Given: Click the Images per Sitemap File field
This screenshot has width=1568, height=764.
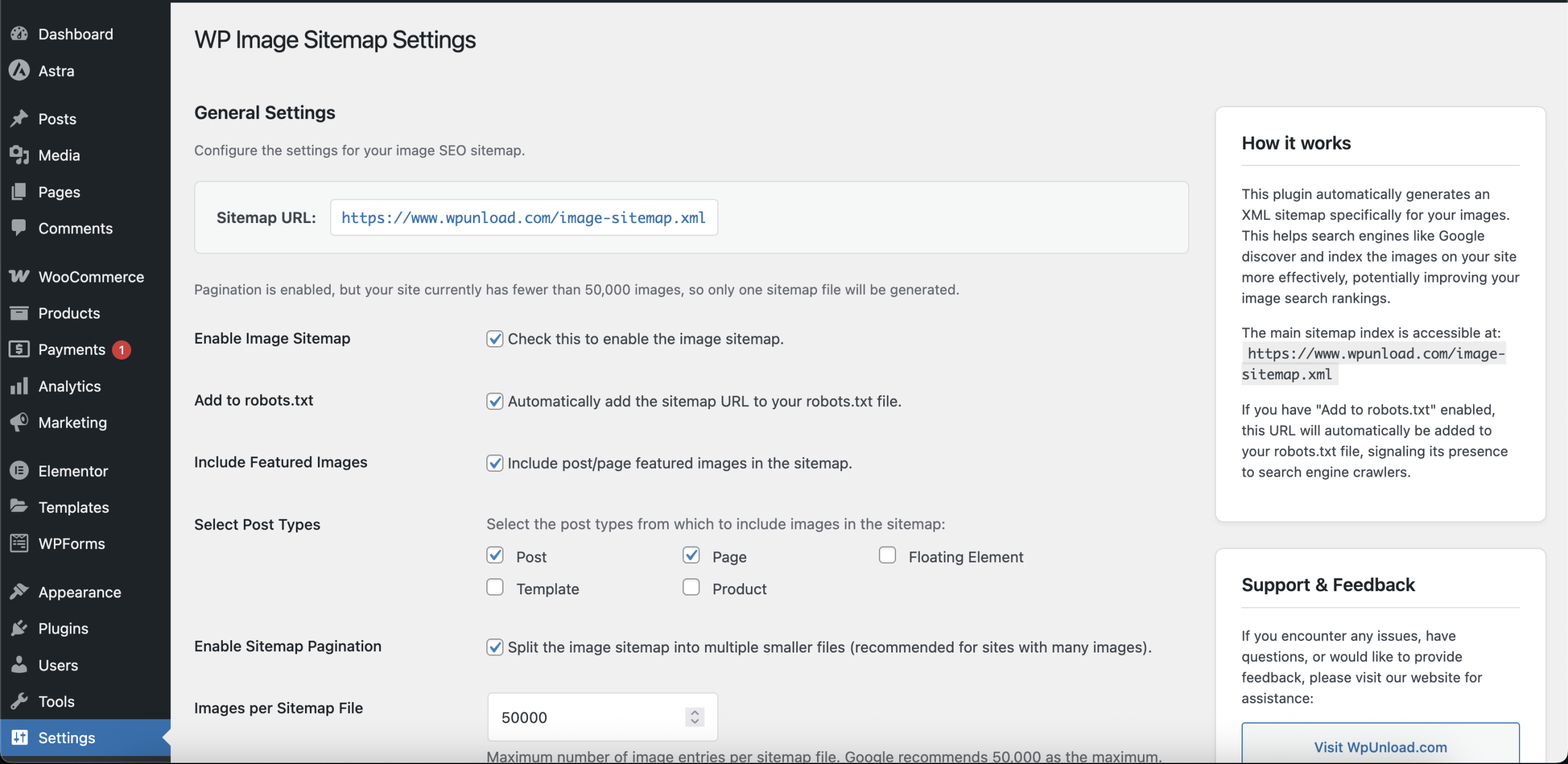Looking at the screenshot, I should [602, 717].
